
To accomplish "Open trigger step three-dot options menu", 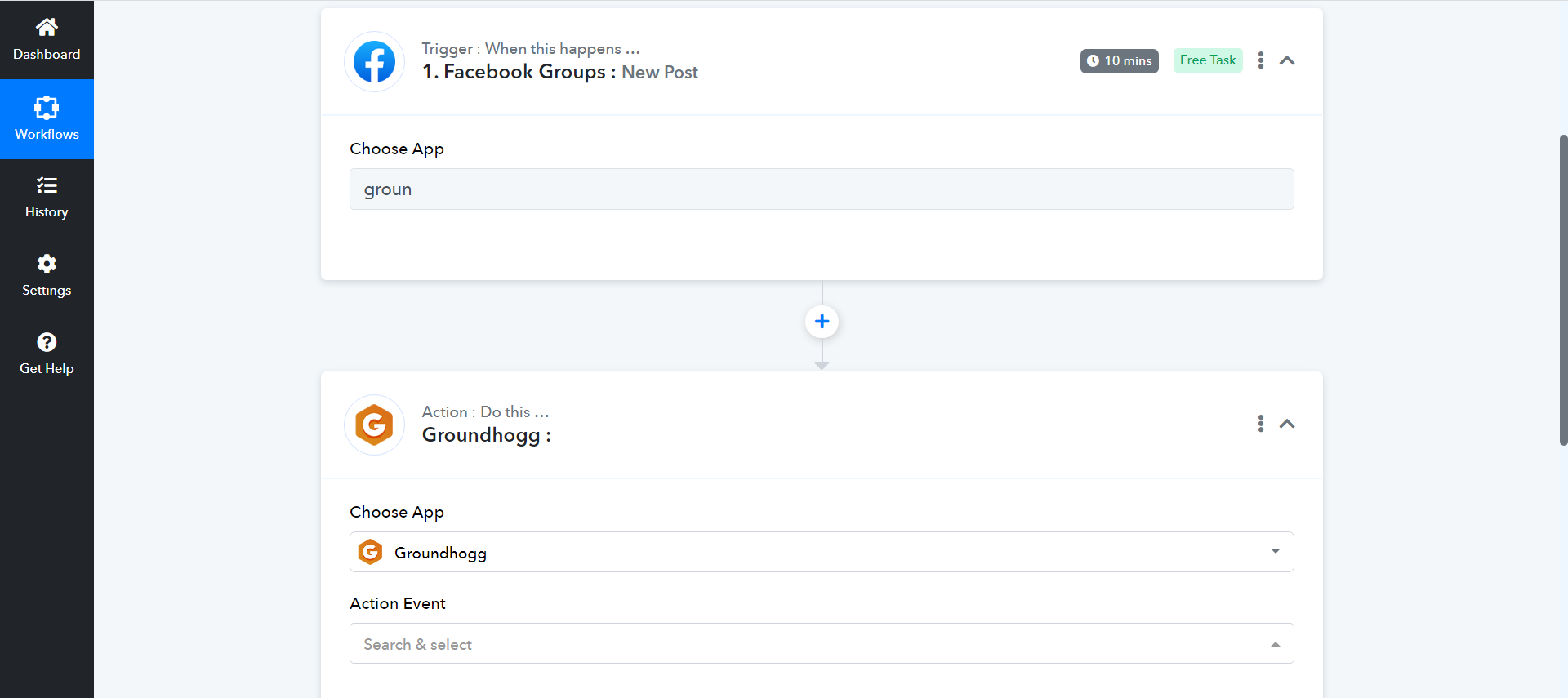I will [1261, 60].
